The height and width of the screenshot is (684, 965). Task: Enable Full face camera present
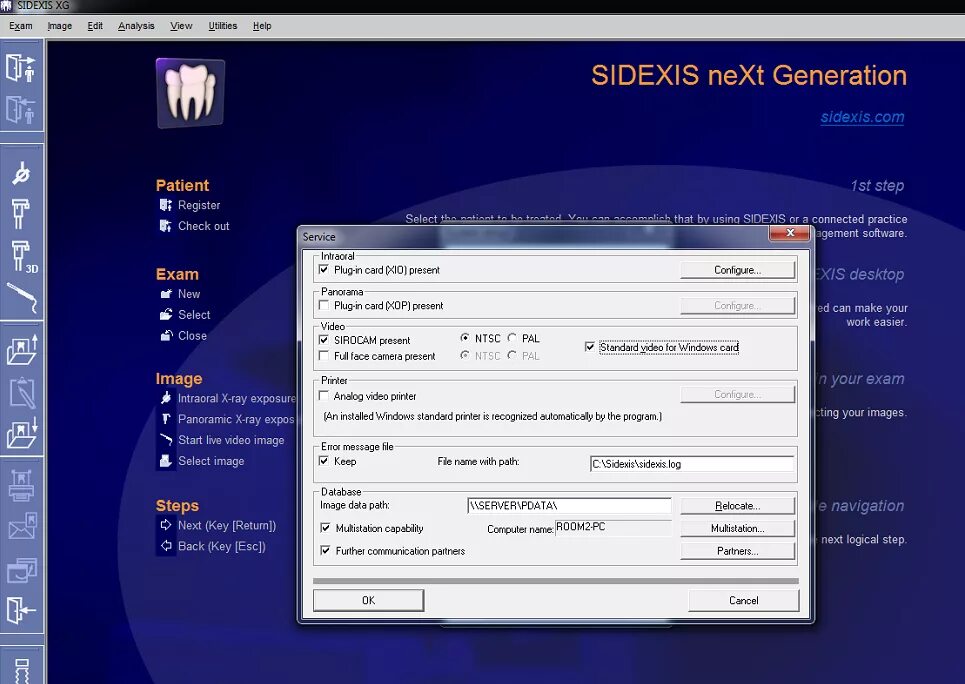[324, 356]
